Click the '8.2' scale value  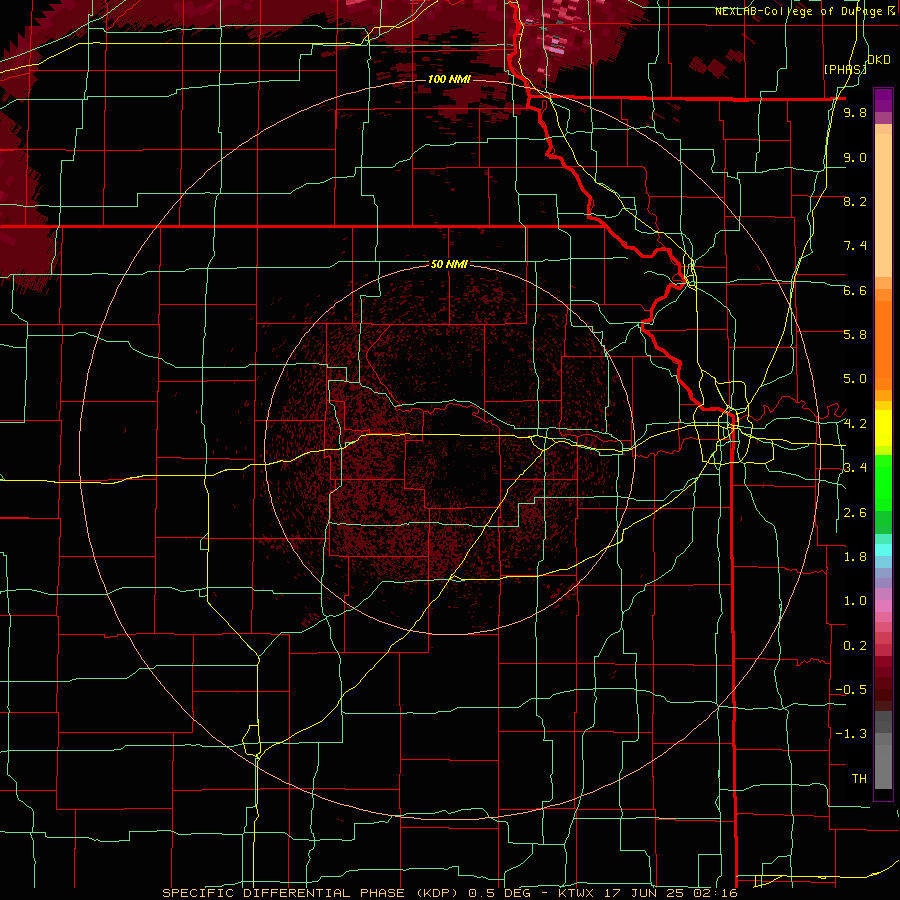click(x=855, y=201)
